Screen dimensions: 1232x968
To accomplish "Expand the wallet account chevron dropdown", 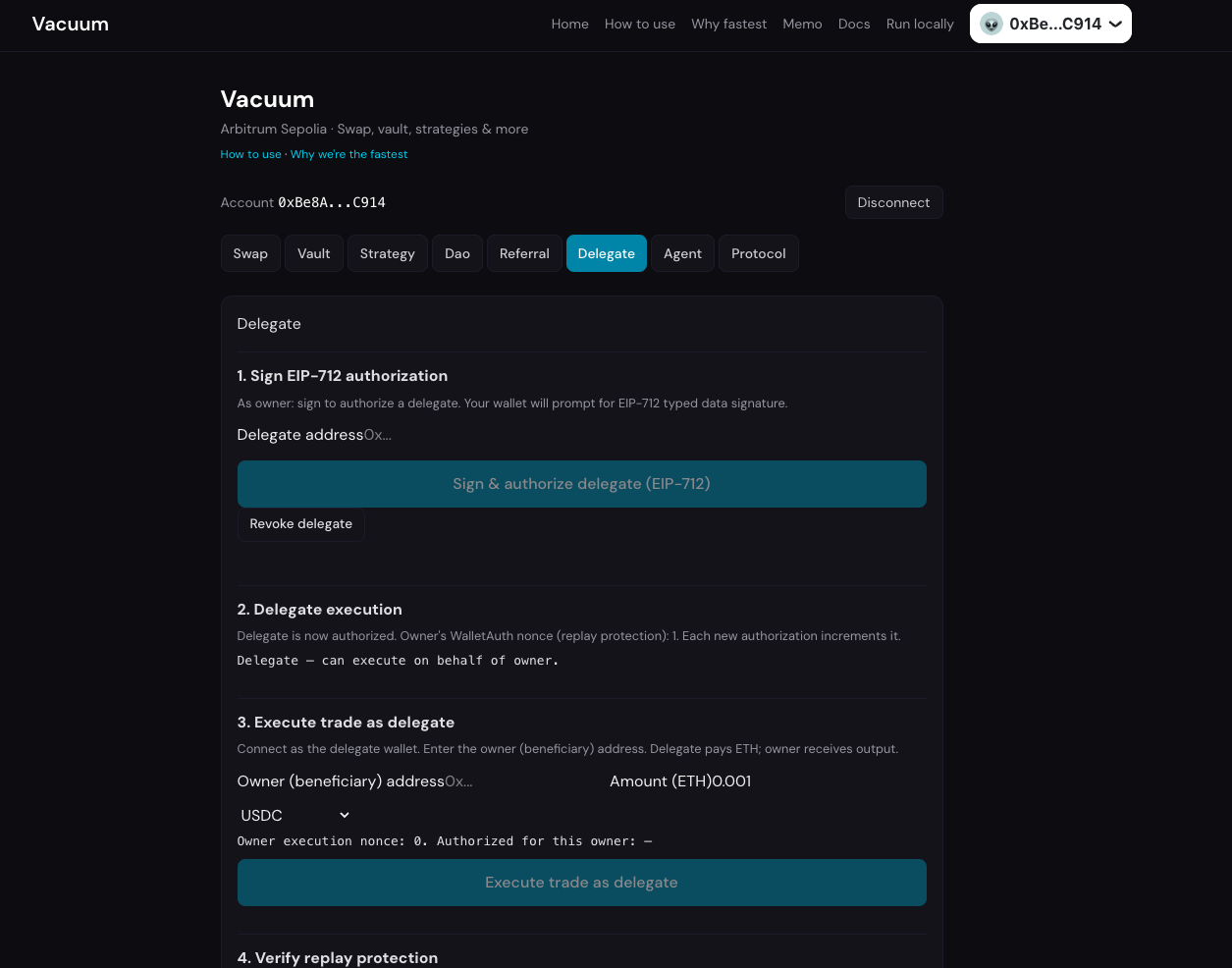I will (1116, 24).
